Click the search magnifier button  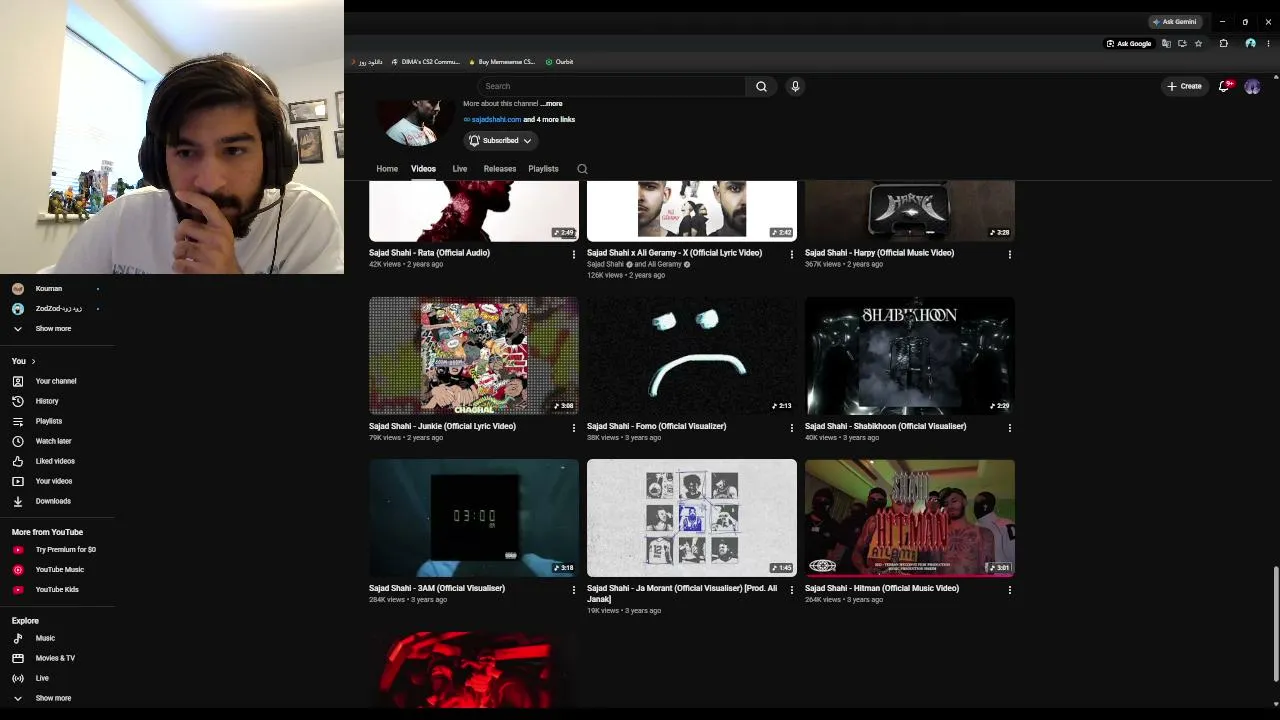761,86
